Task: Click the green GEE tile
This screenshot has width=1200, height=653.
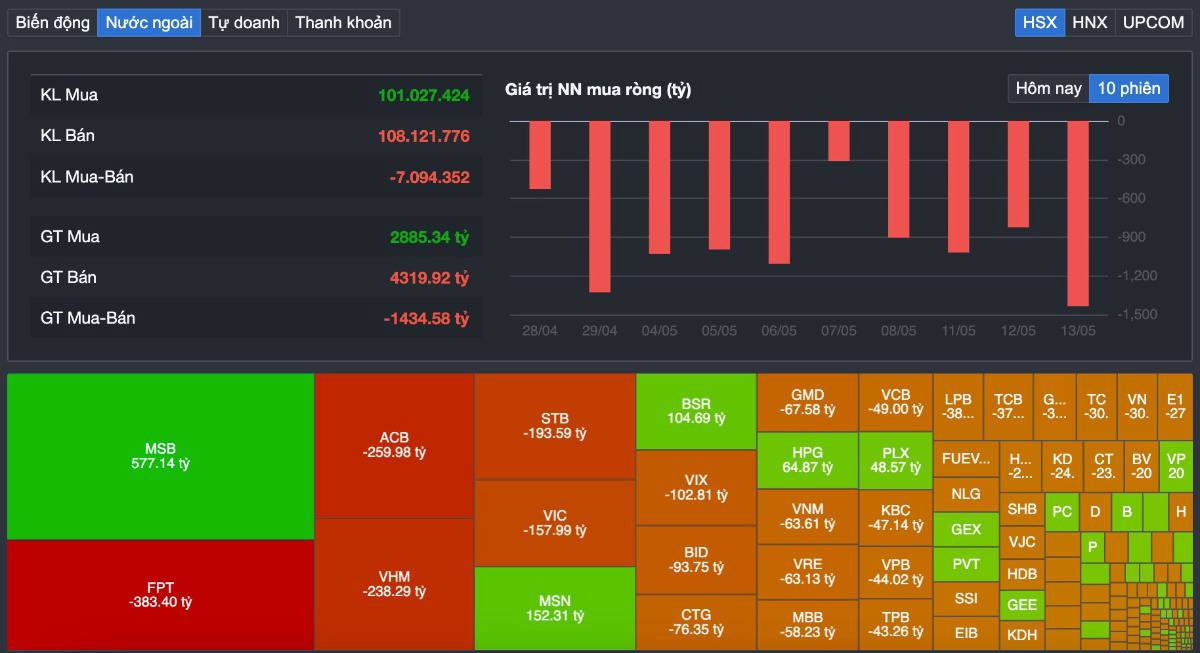Action: (x=1022, y=605)
